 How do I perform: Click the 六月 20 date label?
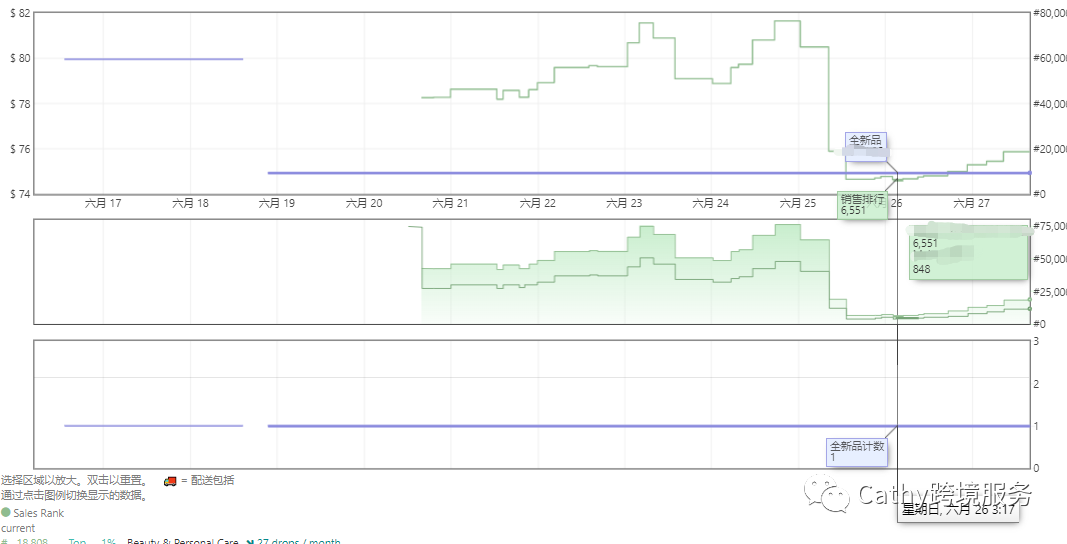(365, 203)
